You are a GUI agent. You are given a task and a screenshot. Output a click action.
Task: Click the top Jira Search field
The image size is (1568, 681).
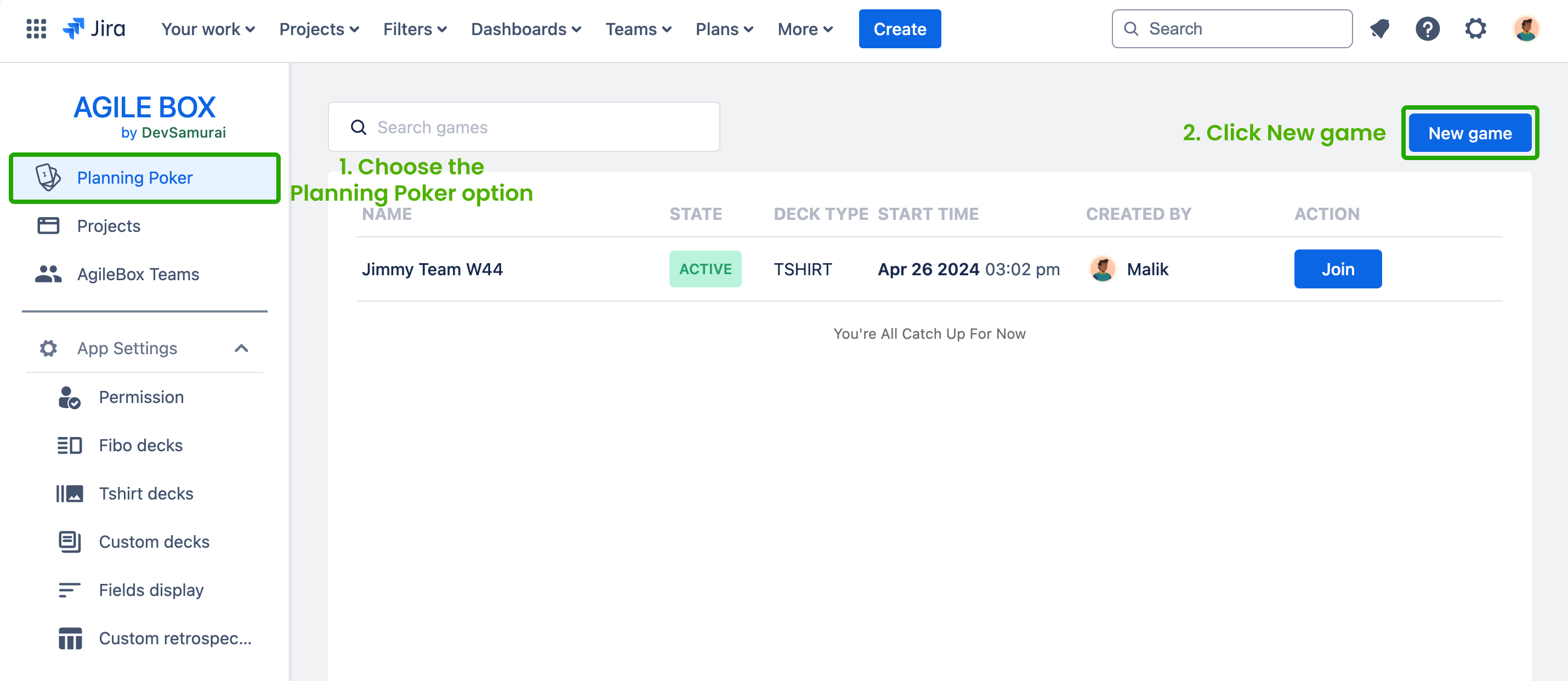pos(1232,29)
